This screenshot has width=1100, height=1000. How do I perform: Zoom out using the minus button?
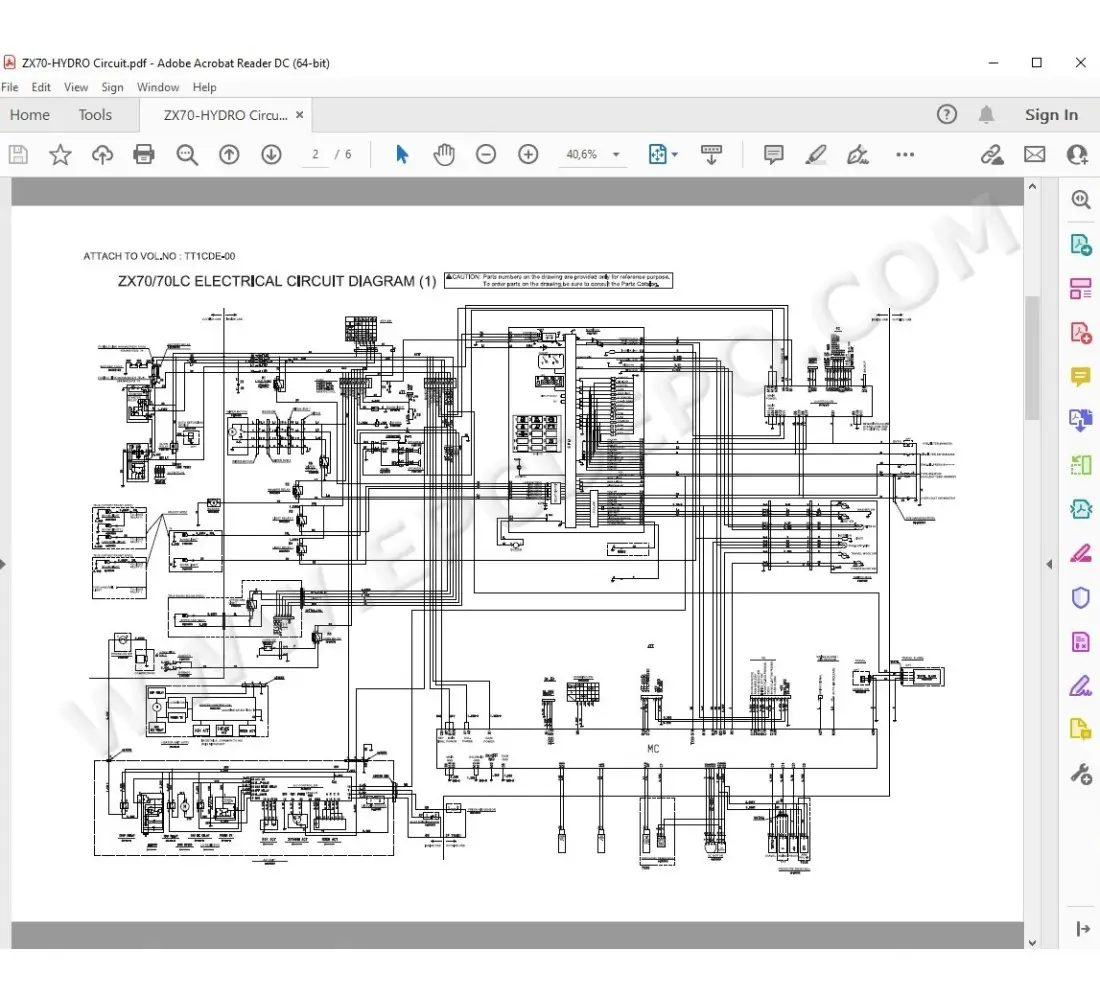pyautogui.click(x=485, y=154)
